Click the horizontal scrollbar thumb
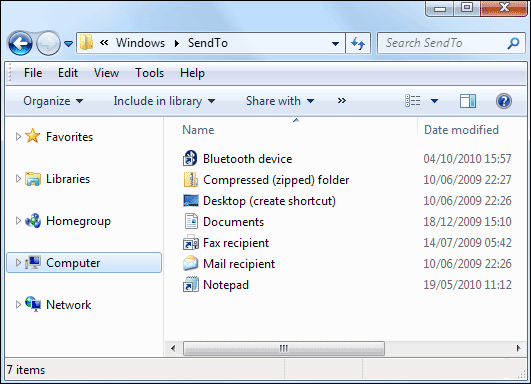Image resolution: width=531 pixels, height=384 pixels. (x=284, y=348)
